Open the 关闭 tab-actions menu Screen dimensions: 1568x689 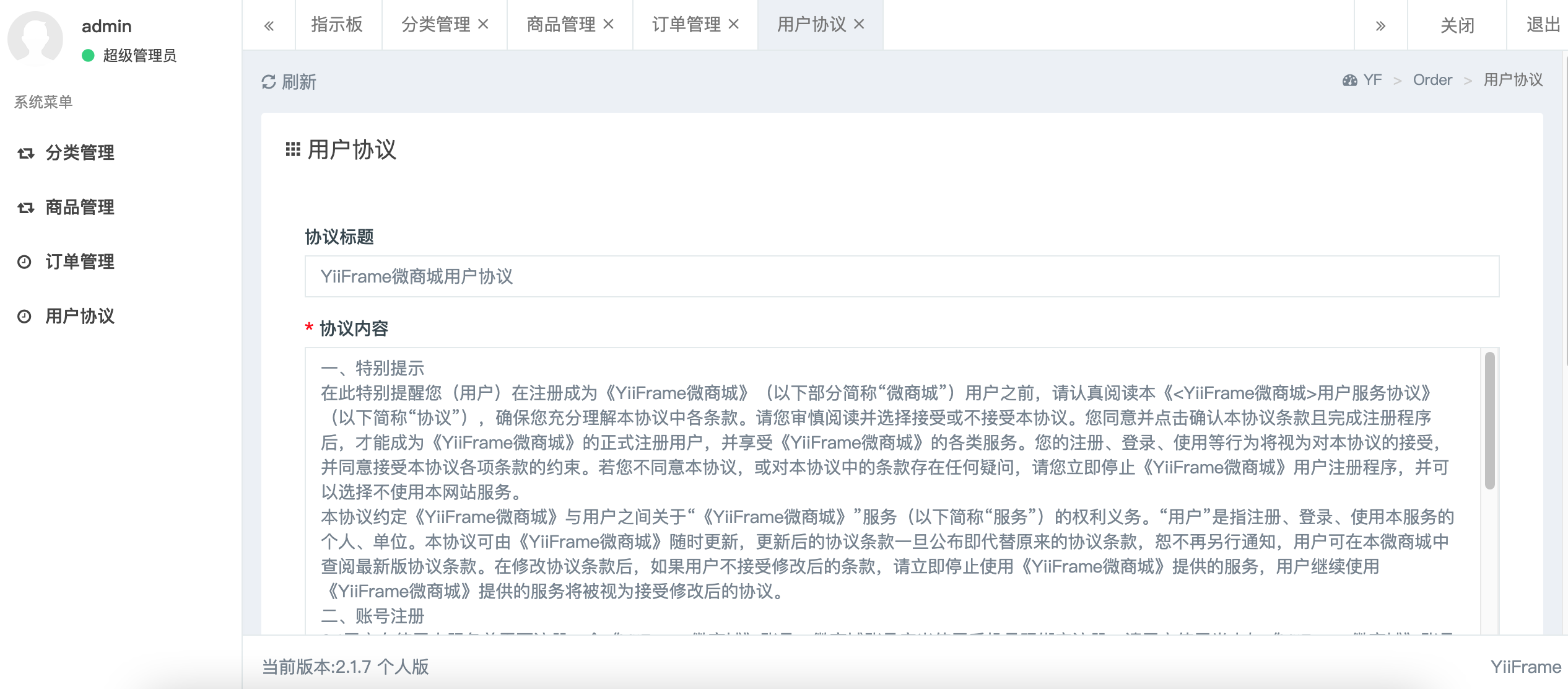(x=1457, y=25)
